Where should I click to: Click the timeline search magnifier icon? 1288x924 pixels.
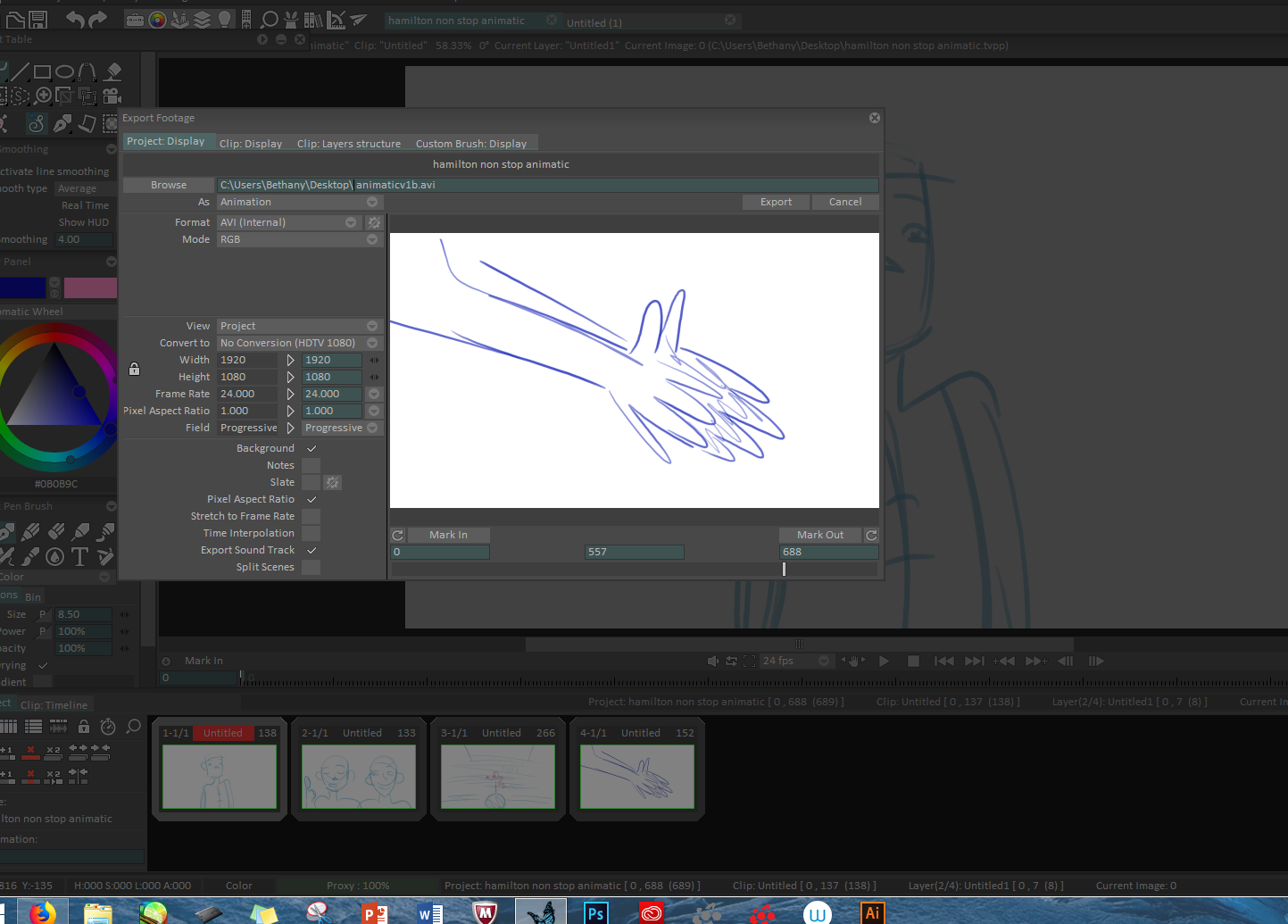[x=133, y=727]
